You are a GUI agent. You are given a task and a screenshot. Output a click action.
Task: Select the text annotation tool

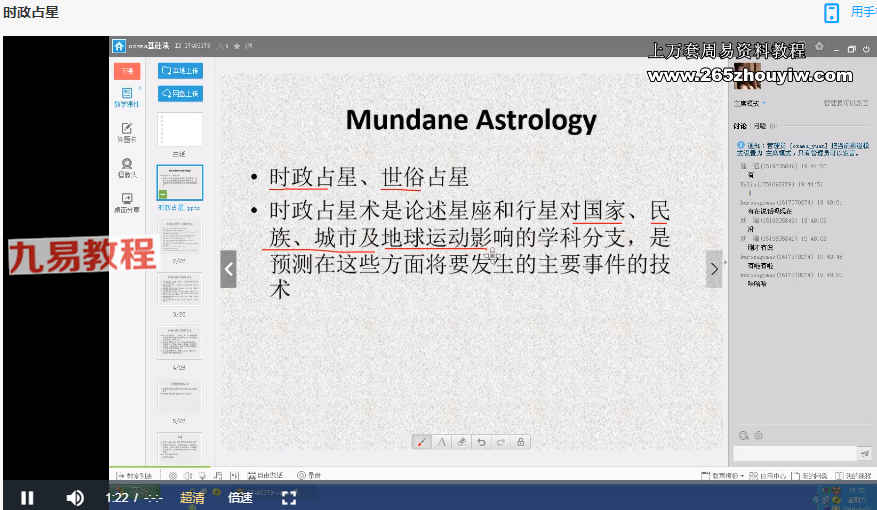click(x=441, y=442)
